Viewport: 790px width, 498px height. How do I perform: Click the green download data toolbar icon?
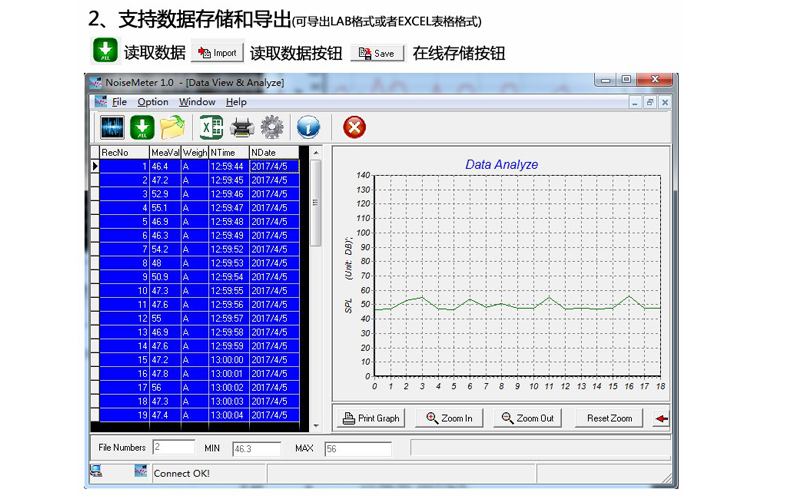pos(142,127)
